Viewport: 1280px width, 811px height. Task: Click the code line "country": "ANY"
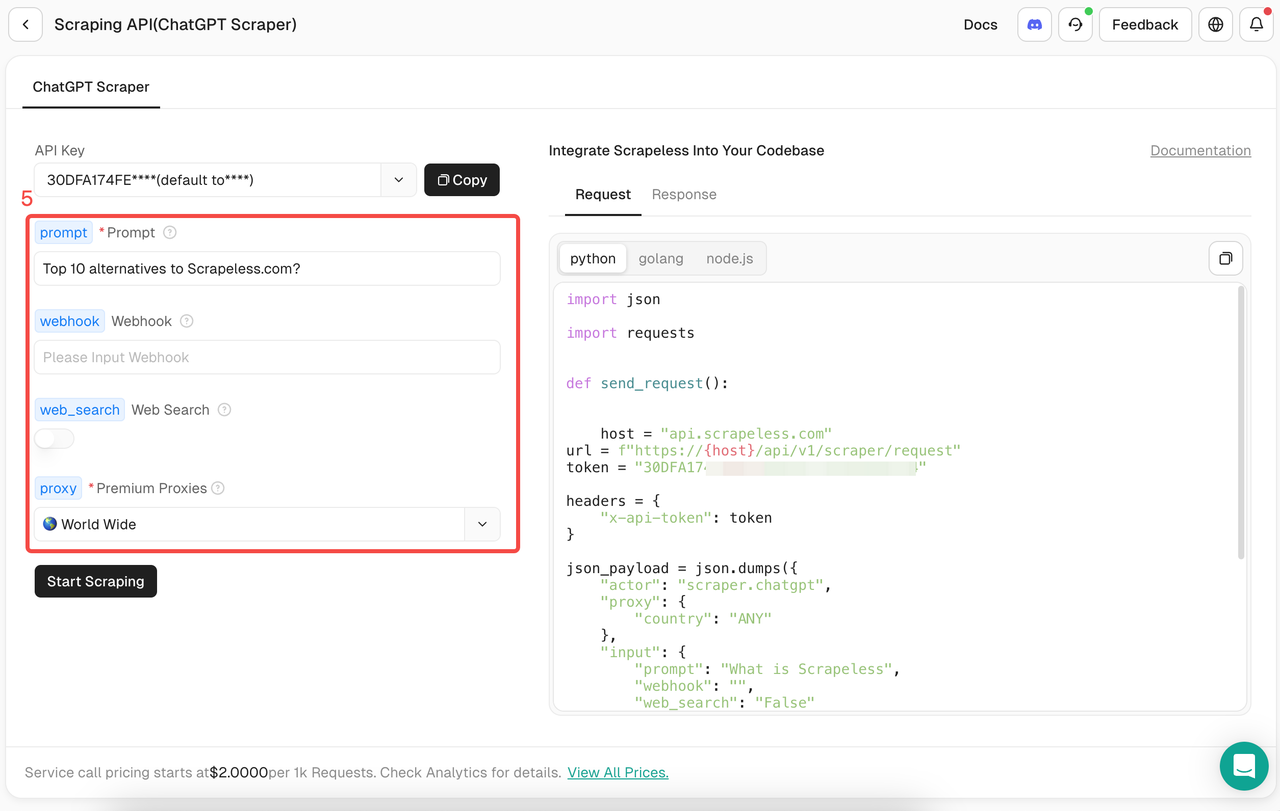click(x=703, y=619)
